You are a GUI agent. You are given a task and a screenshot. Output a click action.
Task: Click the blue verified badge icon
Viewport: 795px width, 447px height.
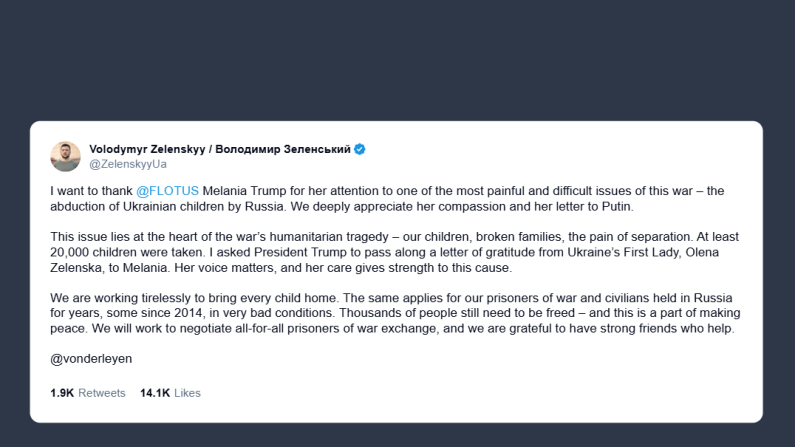coord(360,149)
